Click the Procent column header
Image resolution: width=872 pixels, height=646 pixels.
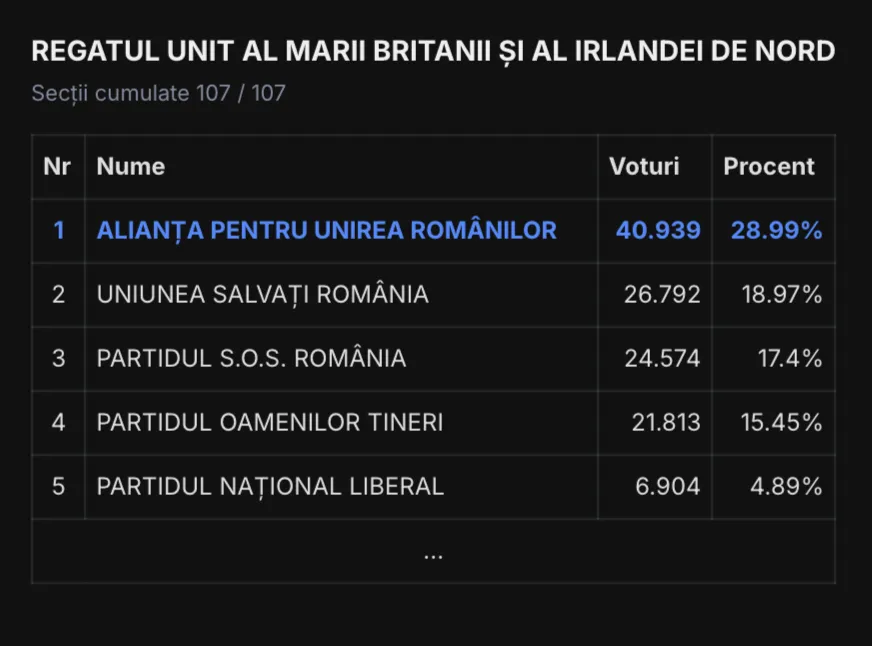(x=769, y=166)
